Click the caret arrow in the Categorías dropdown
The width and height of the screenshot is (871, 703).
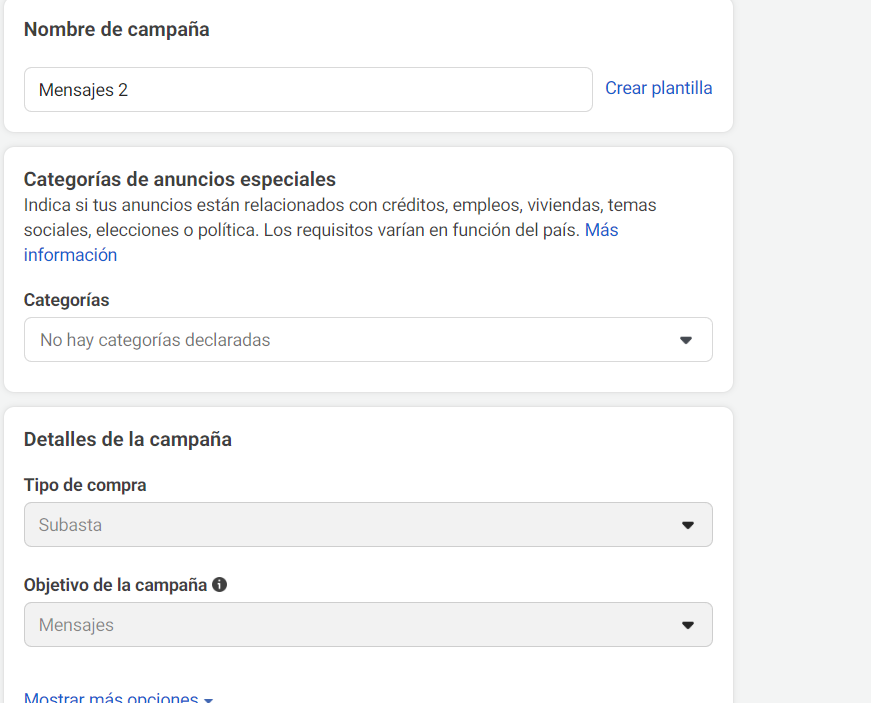[686, 340]
